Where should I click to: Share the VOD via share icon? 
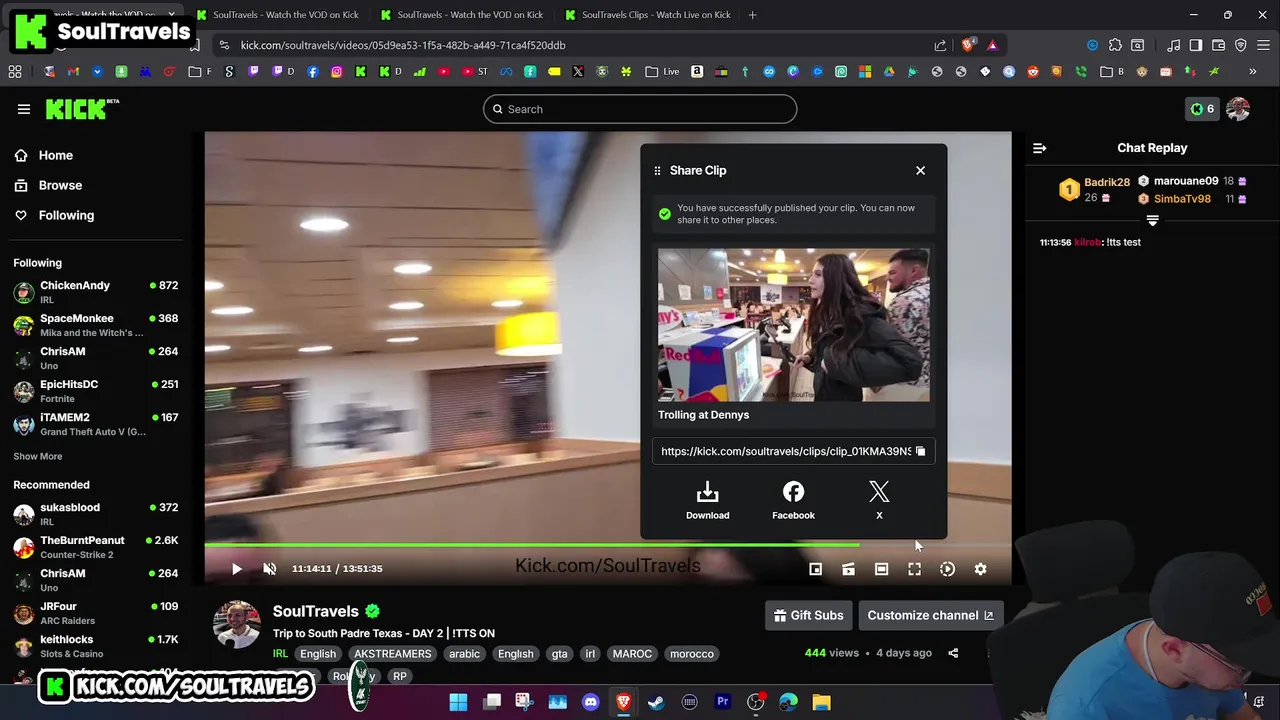pyautogui.click(x=953, y=653)
